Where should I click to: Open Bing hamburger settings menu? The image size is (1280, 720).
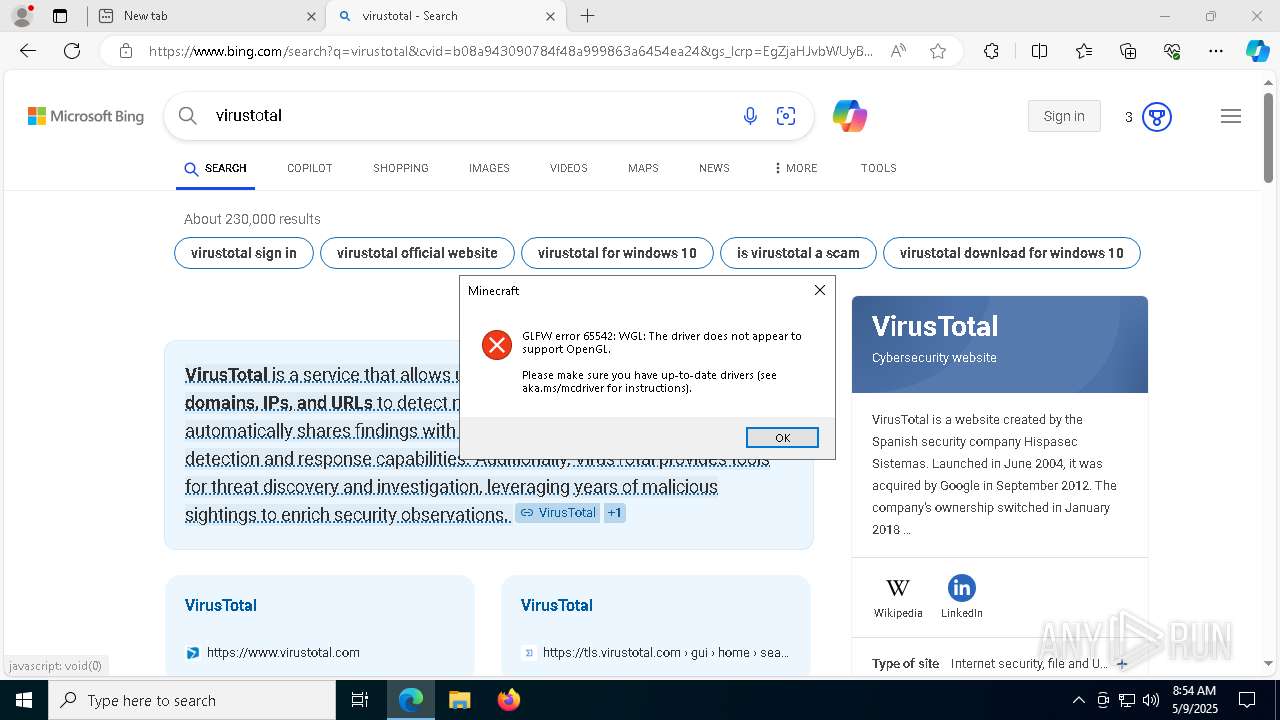pos(1231,116)
